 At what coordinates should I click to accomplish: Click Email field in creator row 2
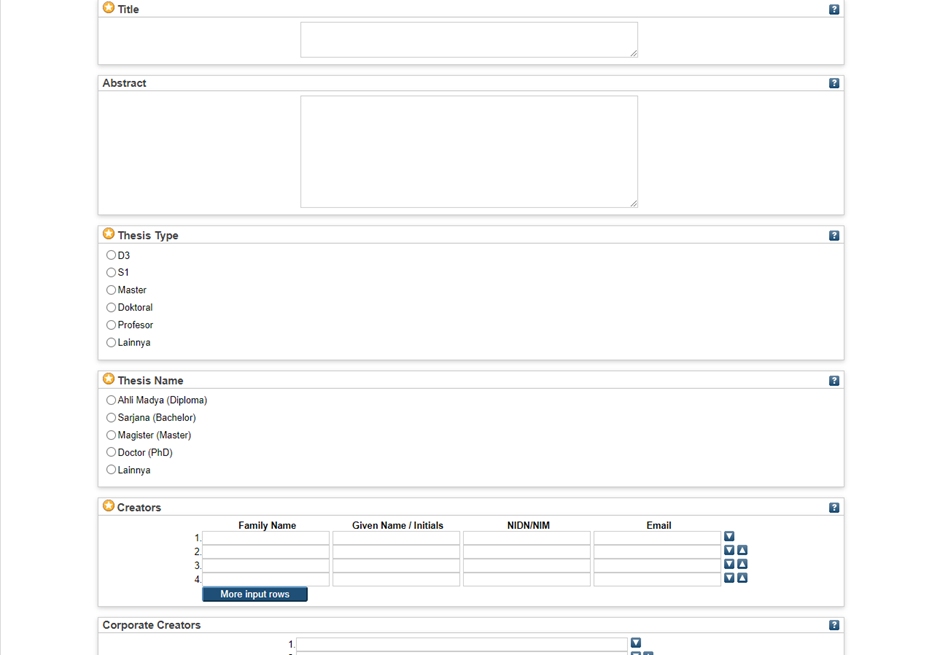[x=657, y=552]
